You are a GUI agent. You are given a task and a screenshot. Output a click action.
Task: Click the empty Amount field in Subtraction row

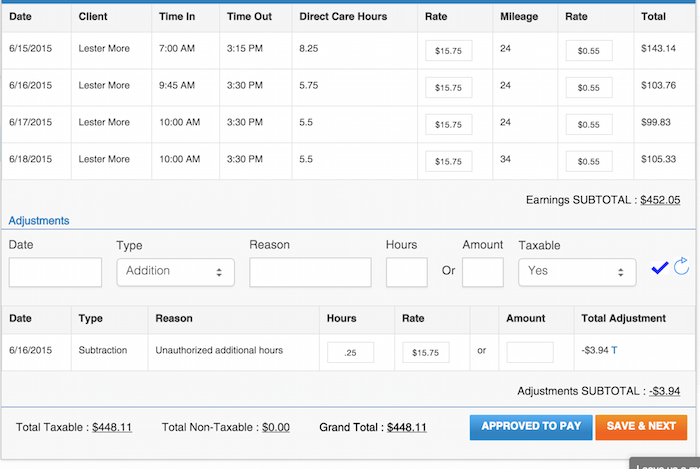click(529, 352)
